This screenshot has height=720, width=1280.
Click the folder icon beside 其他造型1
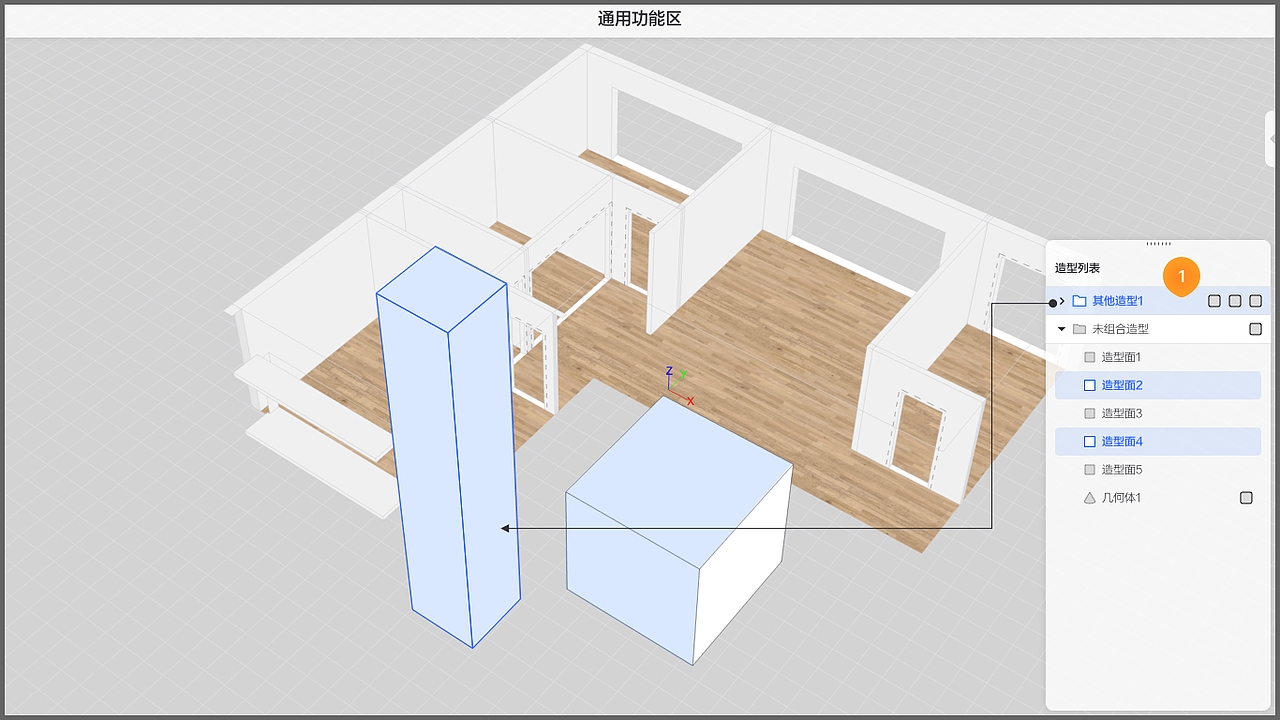pyautogui.click(x=1078, y=300)
